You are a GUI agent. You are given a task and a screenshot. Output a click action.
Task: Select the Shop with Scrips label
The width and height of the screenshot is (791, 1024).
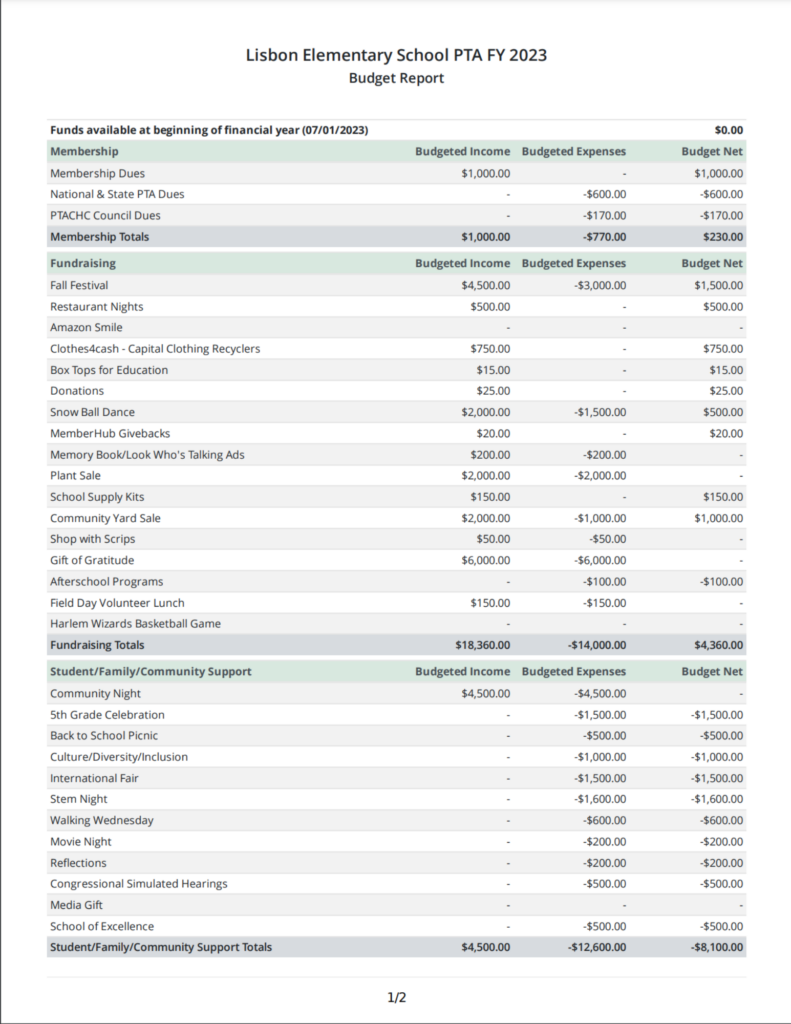(x=93, y=539)
